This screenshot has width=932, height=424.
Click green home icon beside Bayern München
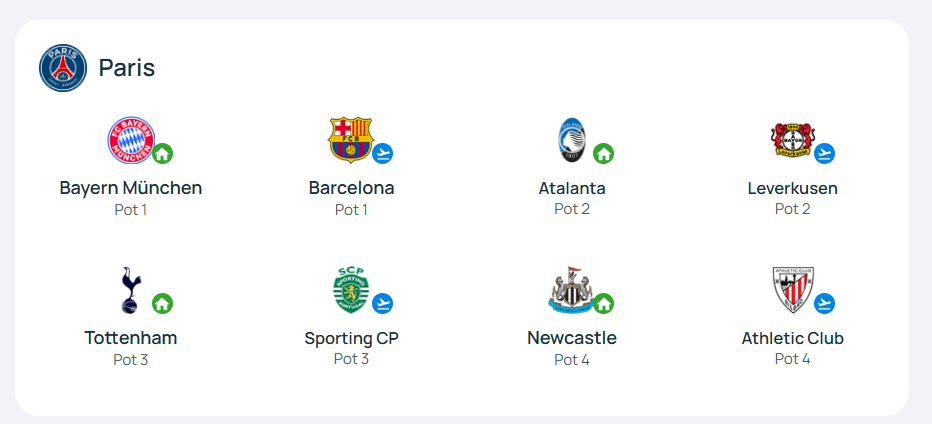163,153
